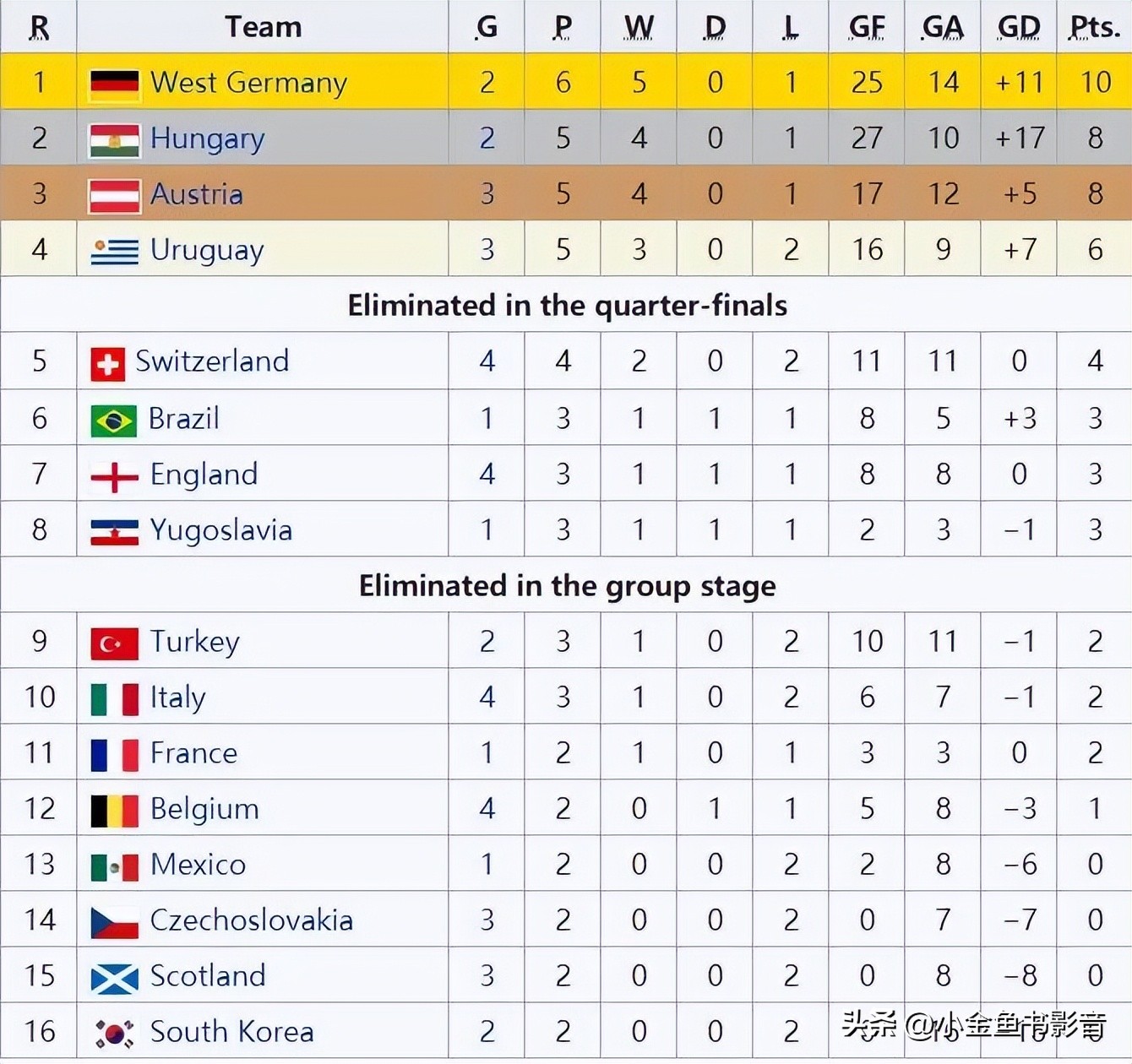The height and width of the screenshot is (1064, 1132).
Task: Click the GF column header
Action: 867,27
